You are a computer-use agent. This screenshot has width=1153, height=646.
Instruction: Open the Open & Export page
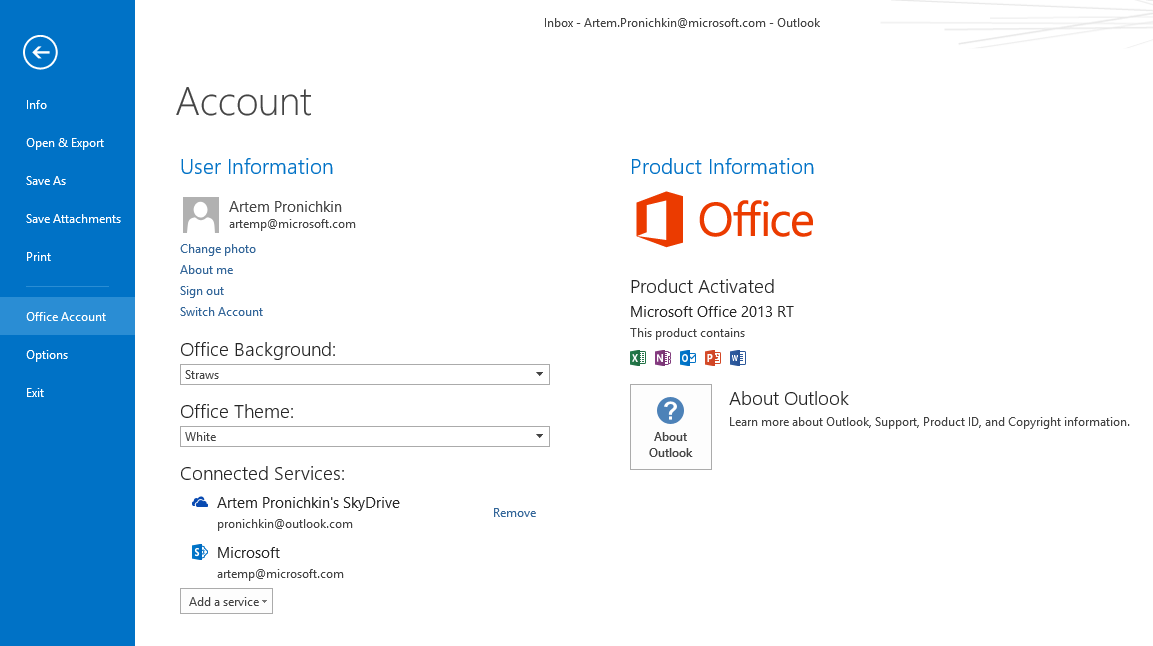(65, 143)
